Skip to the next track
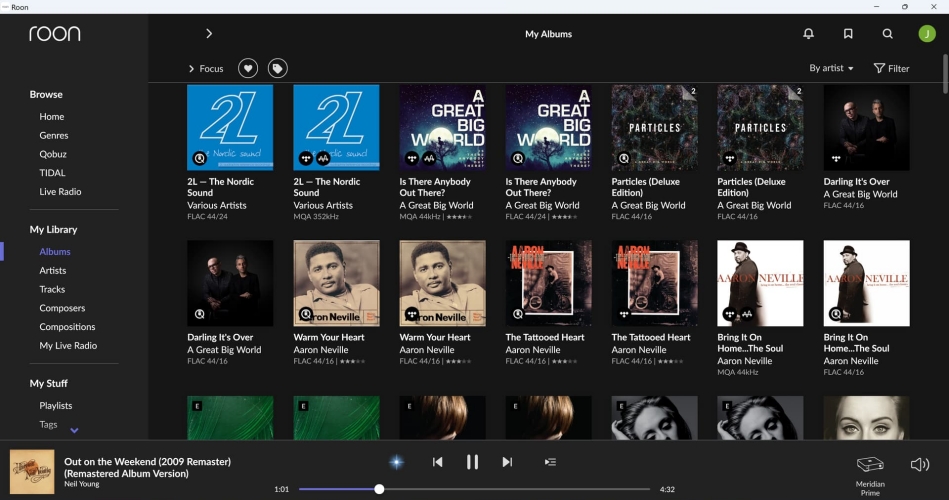949x500 pixels. point(507,462)
